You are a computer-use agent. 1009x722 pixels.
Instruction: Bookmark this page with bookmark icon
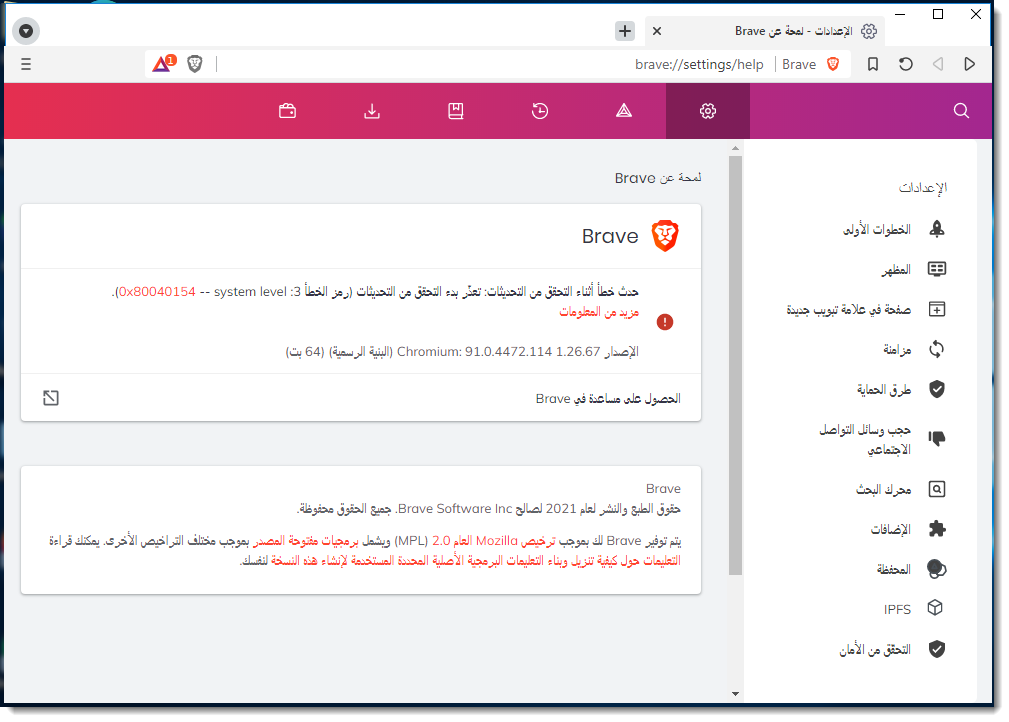click(x=873, y=64)
